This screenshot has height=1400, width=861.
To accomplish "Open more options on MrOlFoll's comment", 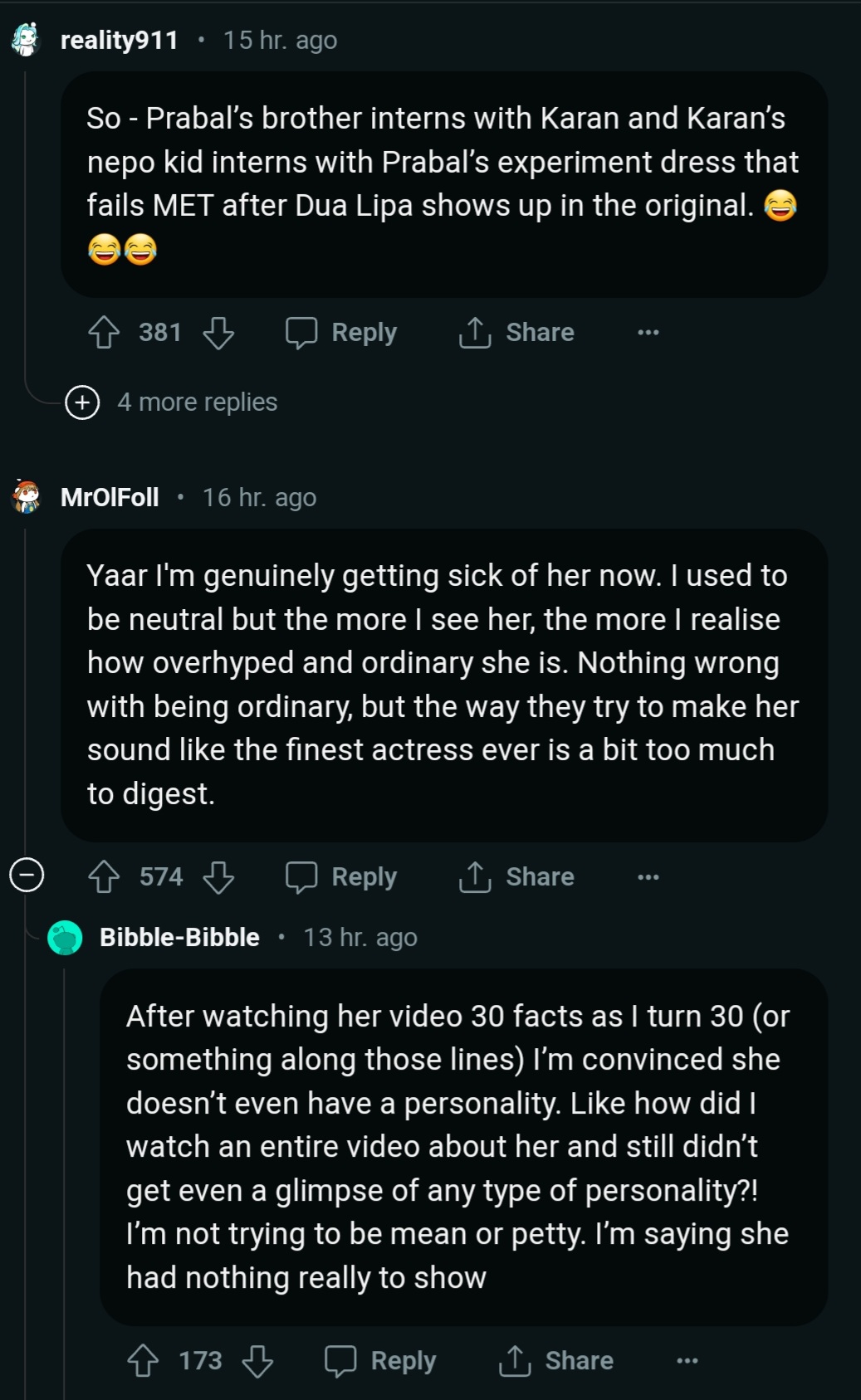I will (648, 877).
